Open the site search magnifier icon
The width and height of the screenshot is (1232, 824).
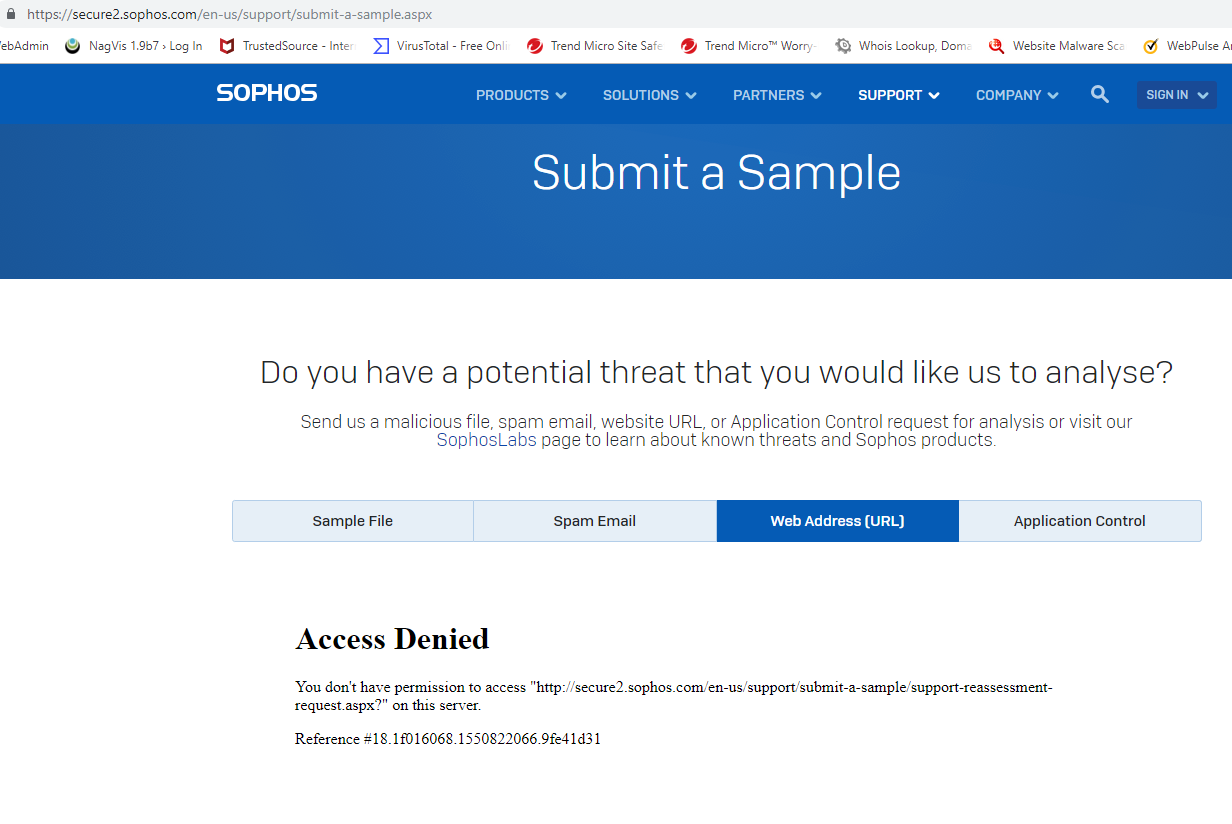tap(1100, 94)
